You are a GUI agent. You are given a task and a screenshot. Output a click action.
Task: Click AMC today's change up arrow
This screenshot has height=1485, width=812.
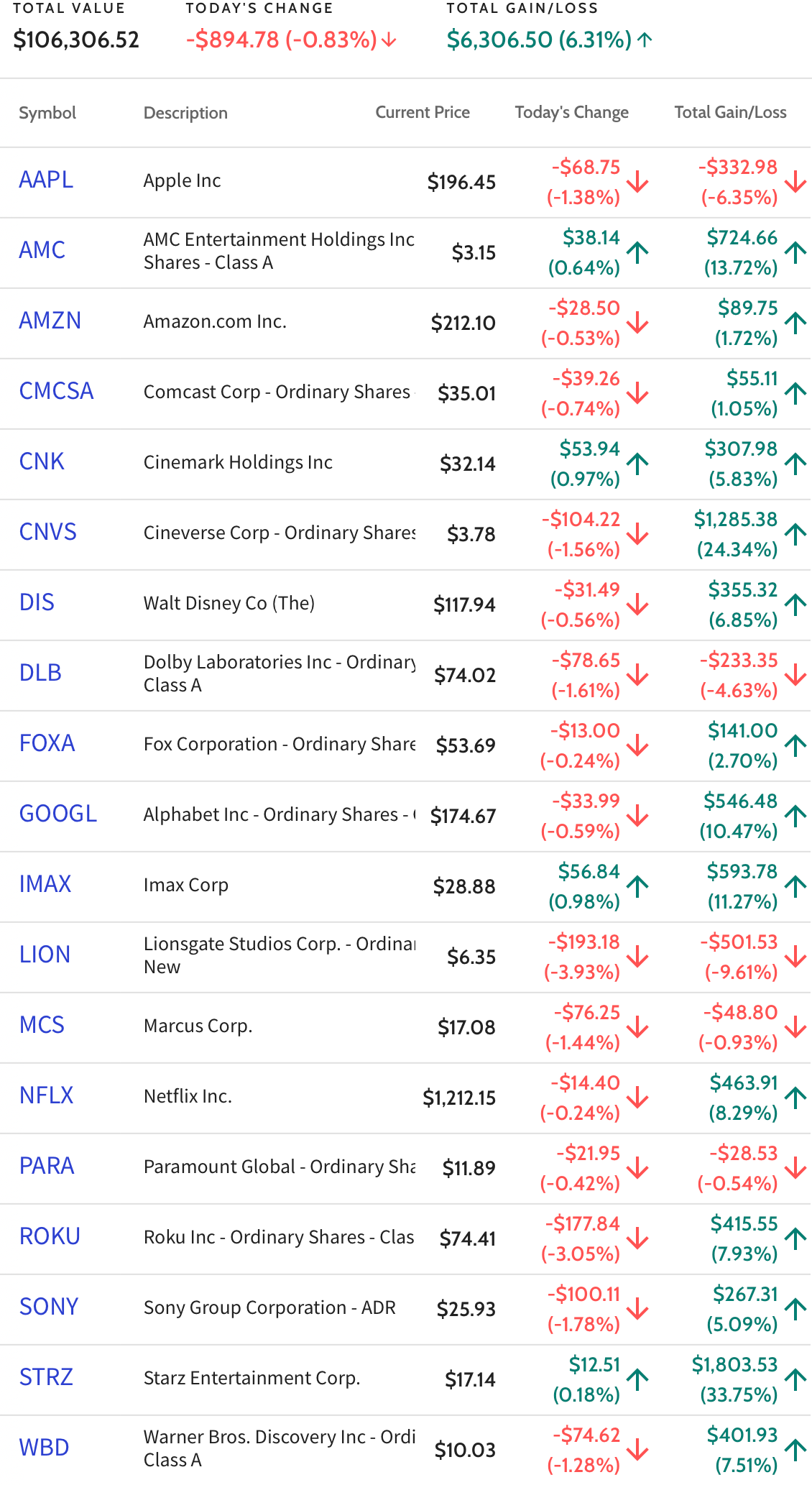pos(637,252)
